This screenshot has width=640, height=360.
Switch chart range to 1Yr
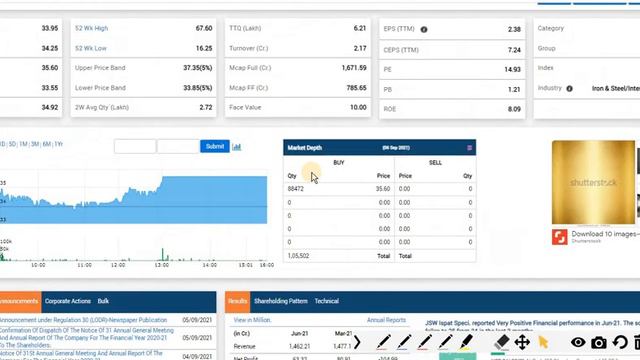pos(58,144)
